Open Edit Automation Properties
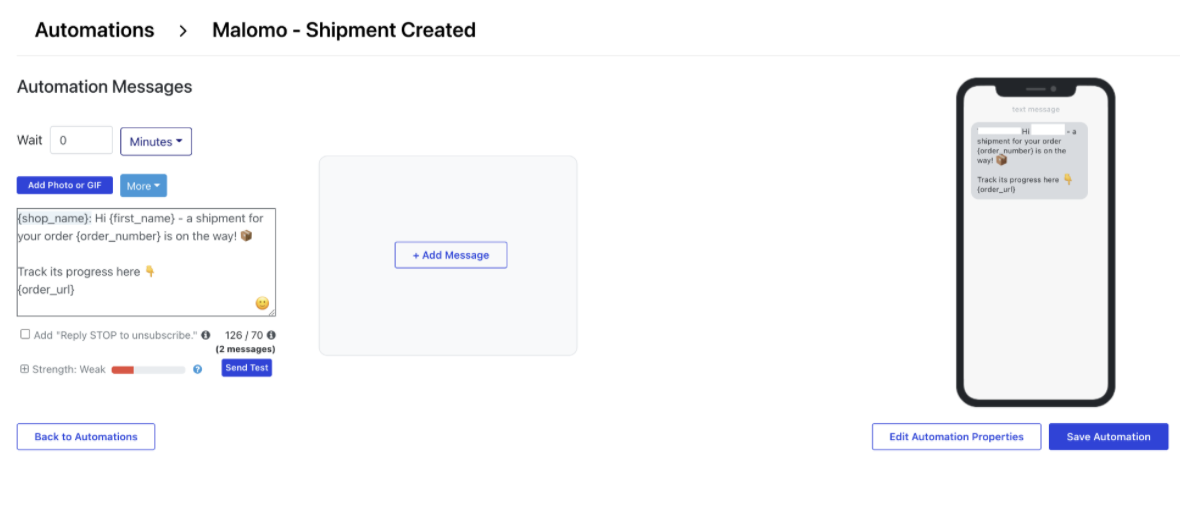Image resolution: width=1180 pixels, height=514 pixels. pyautogui.click(x=956, y=437)
